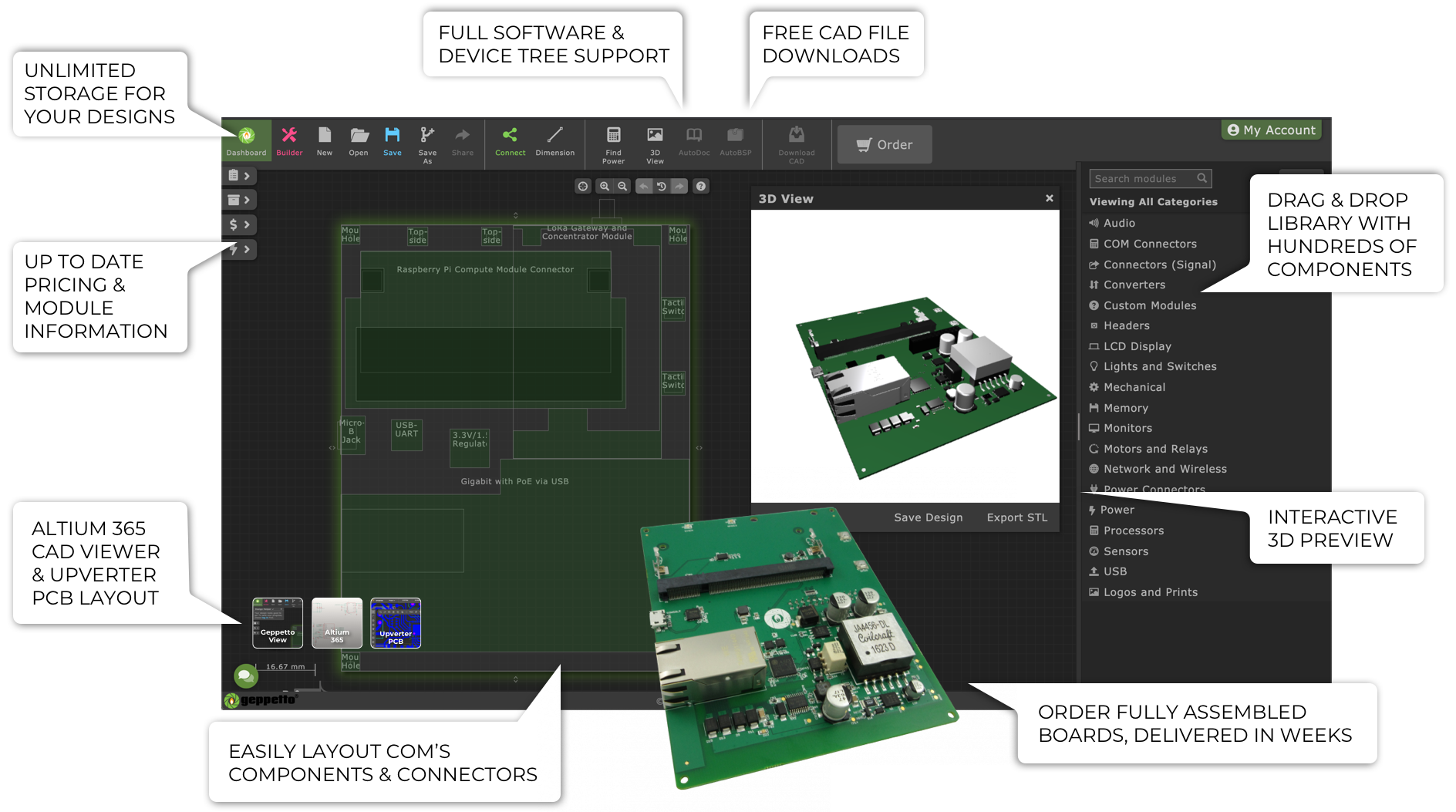Close the 3D View panel
Image resolution: width=1456 pixels, height=812 pixels.
(x=1049, y=198)
